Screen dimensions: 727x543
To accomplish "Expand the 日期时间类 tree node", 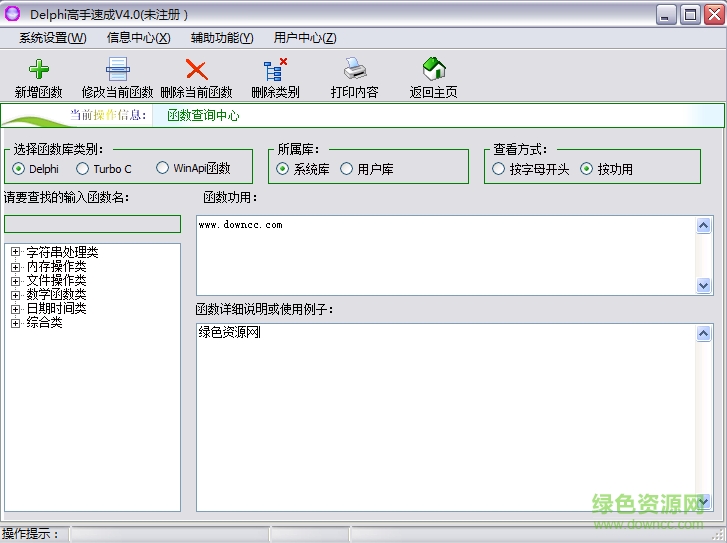I will (x=16, y=309).
